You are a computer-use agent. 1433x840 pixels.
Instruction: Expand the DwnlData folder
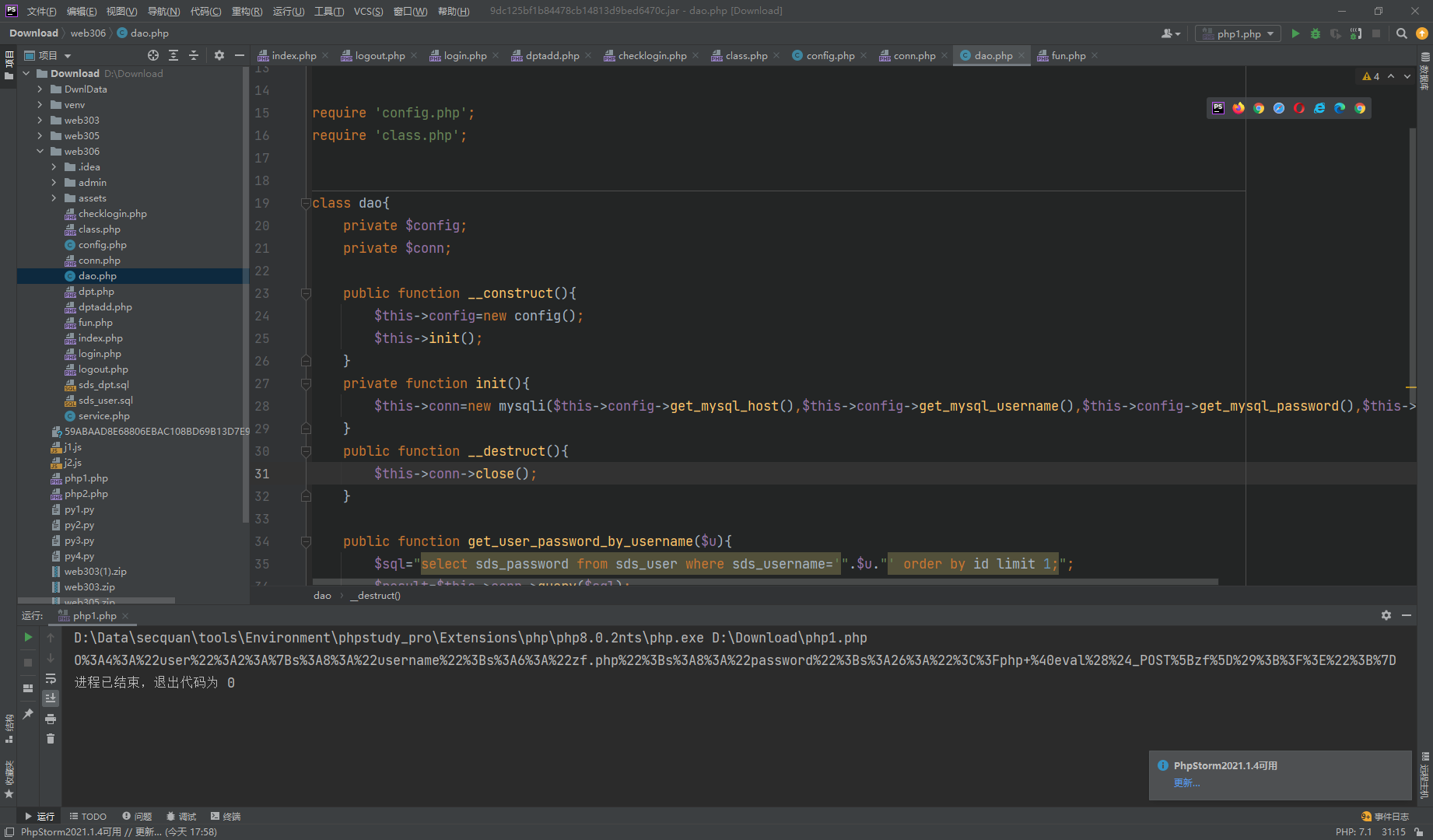pos(40,89)
